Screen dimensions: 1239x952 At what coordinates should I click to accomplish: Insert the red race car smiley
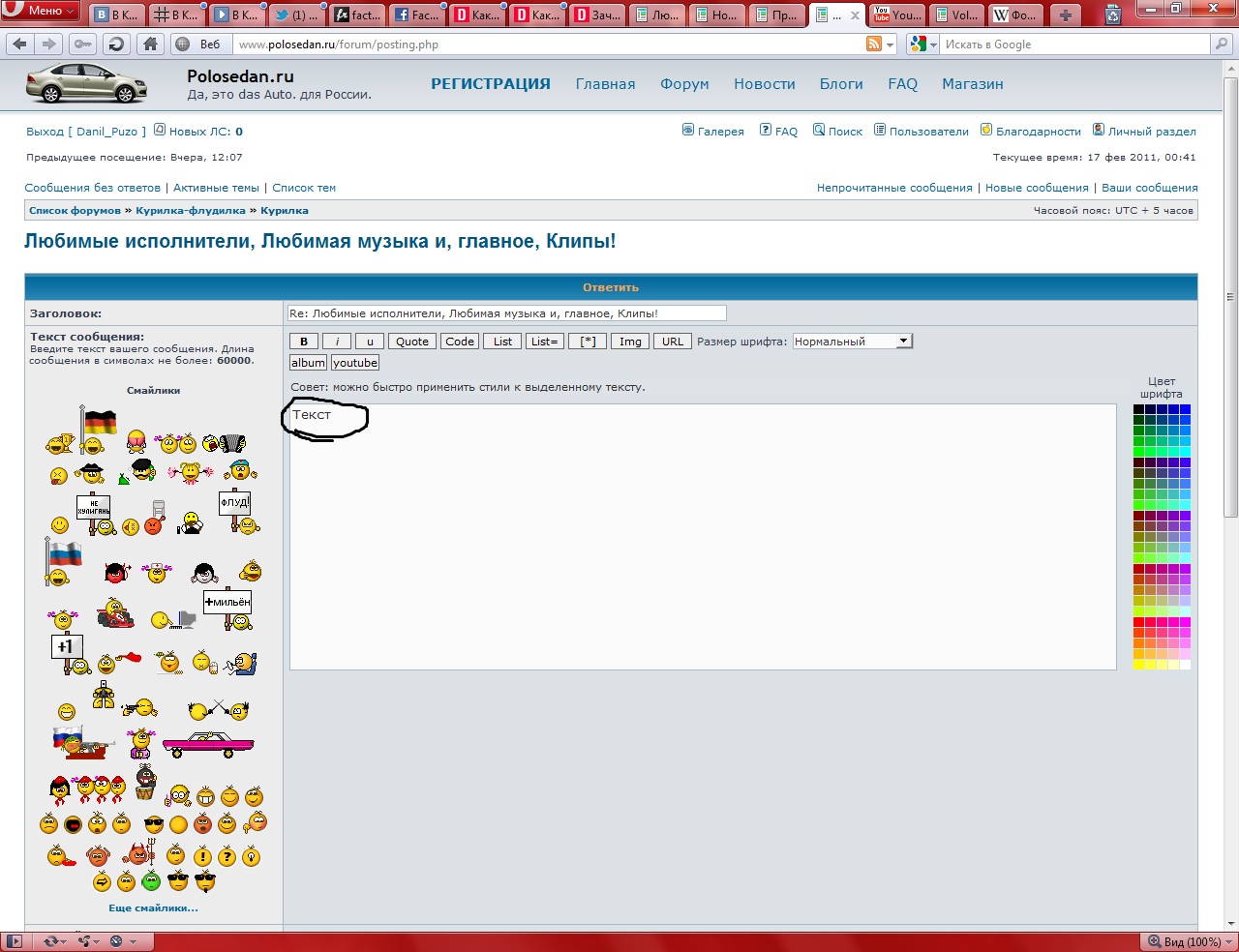pos(115,614)
